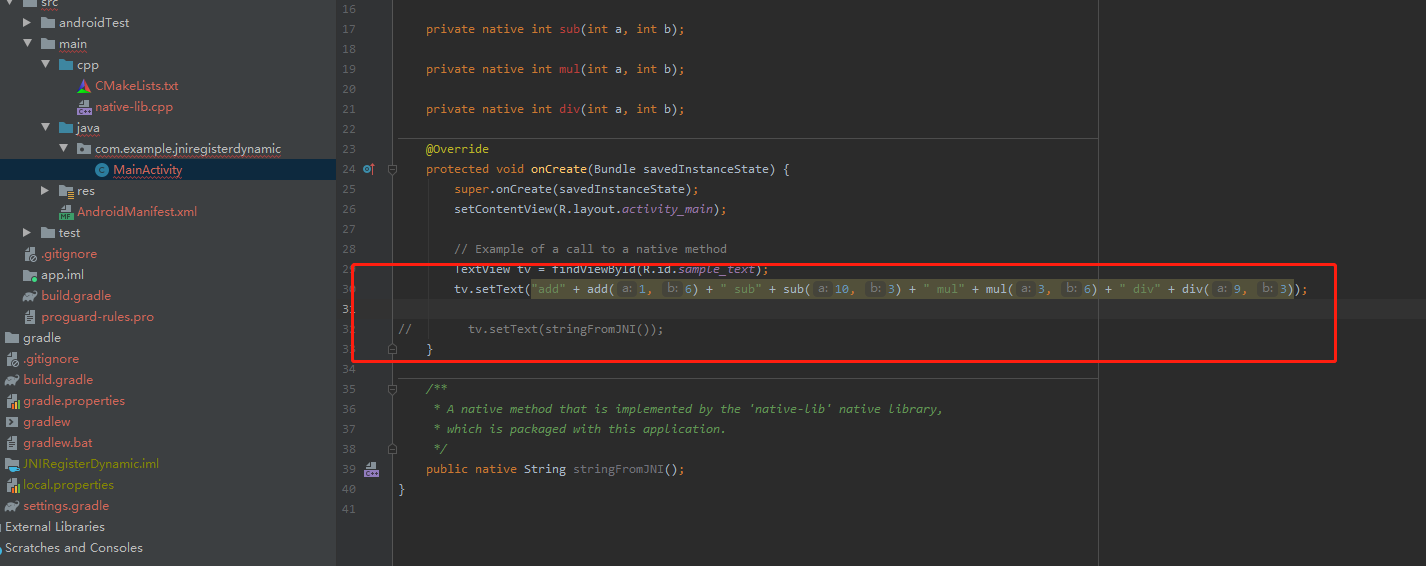Image resolution: width=1426 pixels, height=566 pixels.
Task: Click the override gutter icon on line 24
Action: (369, 170)
